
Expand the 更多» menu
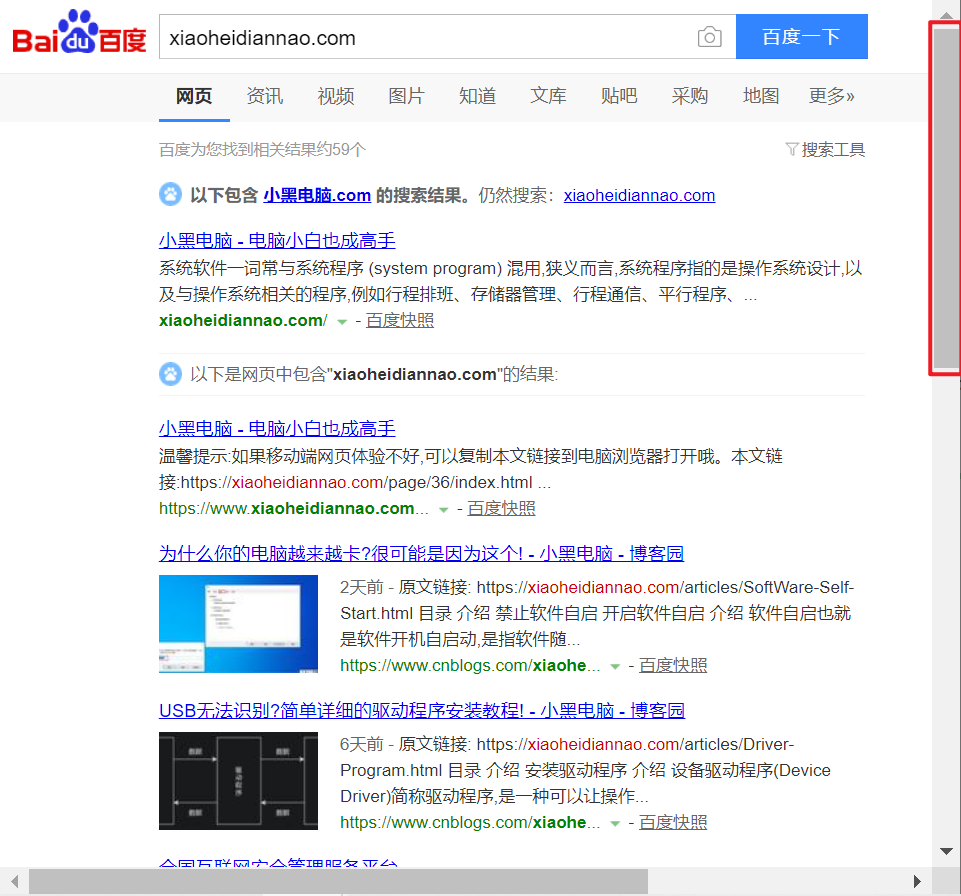pyautogui.click(x=831, y=96)
